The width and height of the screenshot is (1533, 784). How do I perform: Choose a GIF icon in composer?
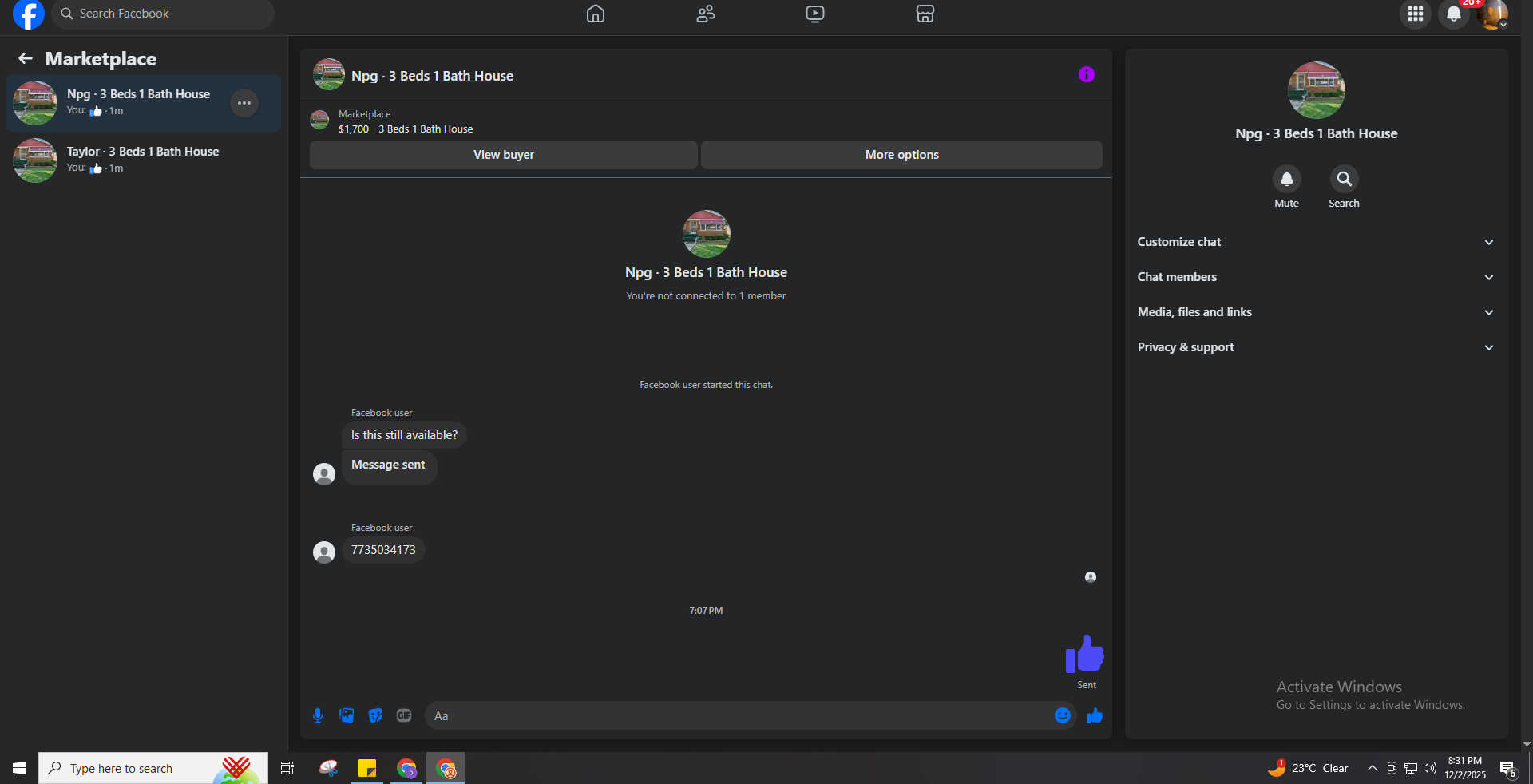pyautogui.click(x=404, y=715)
